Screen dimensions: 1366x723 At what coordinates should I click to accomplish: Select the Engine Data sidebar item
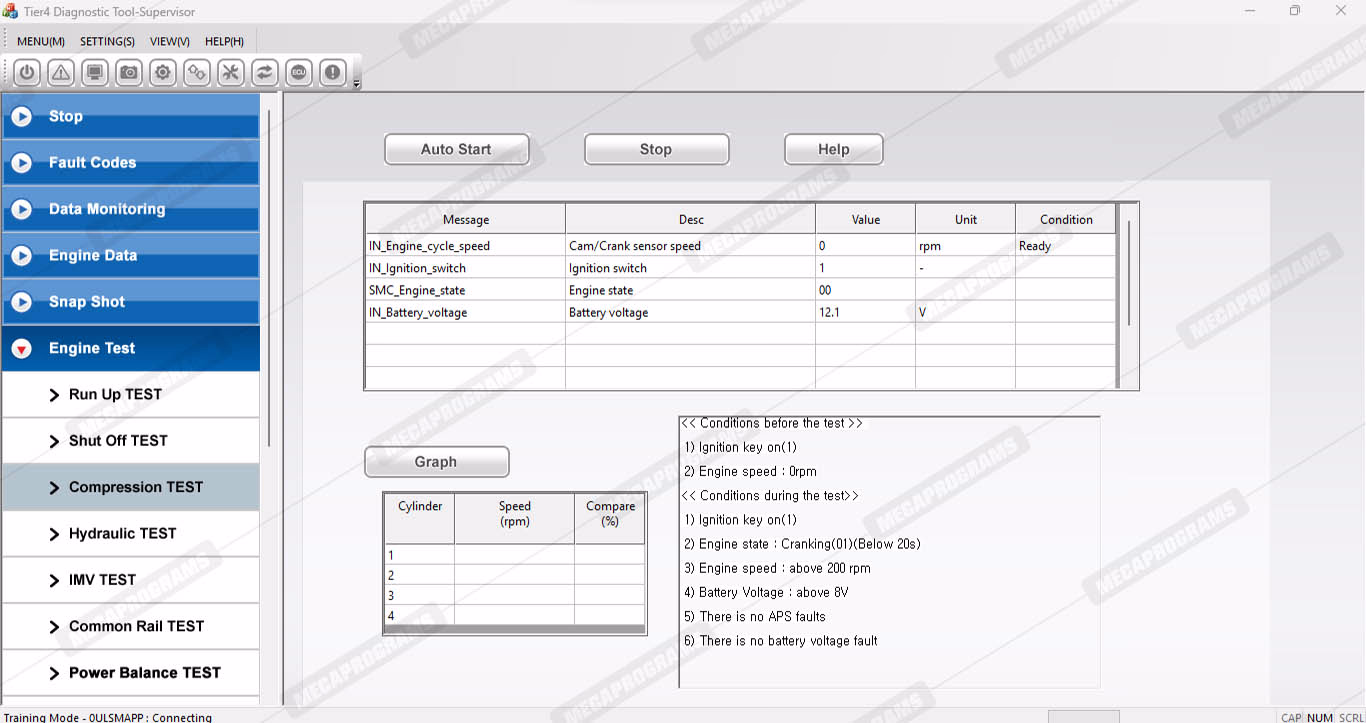click(131, 255)
